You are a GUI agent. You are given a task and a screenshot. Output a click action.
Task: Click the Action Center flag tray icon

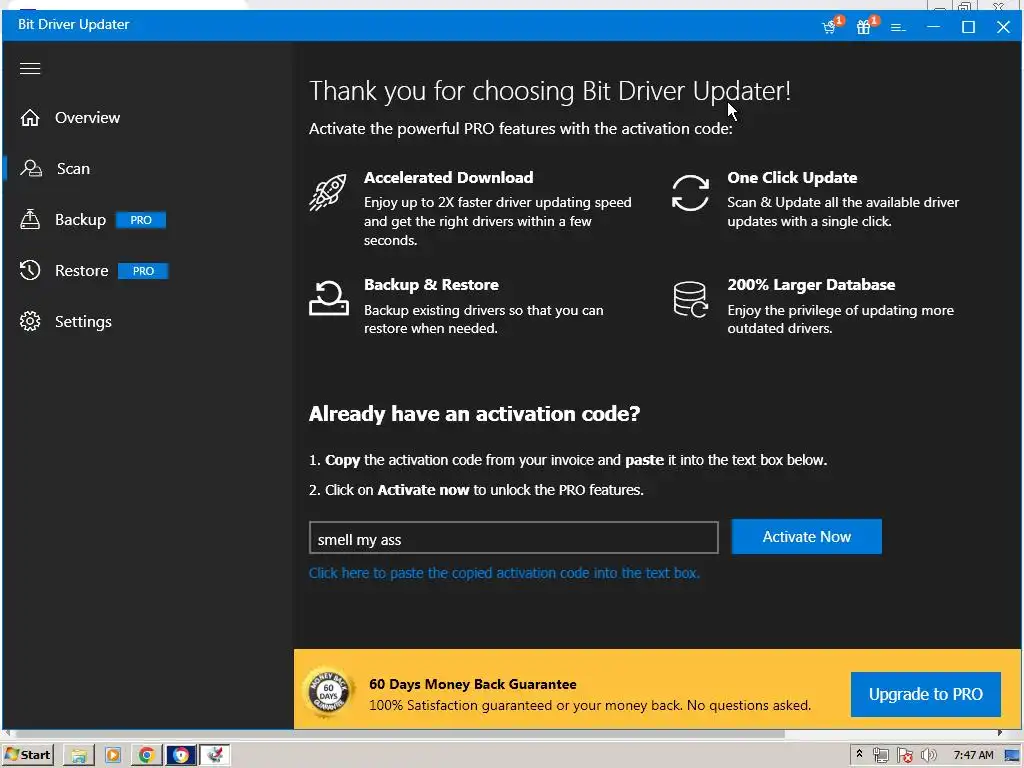(904, 756)
